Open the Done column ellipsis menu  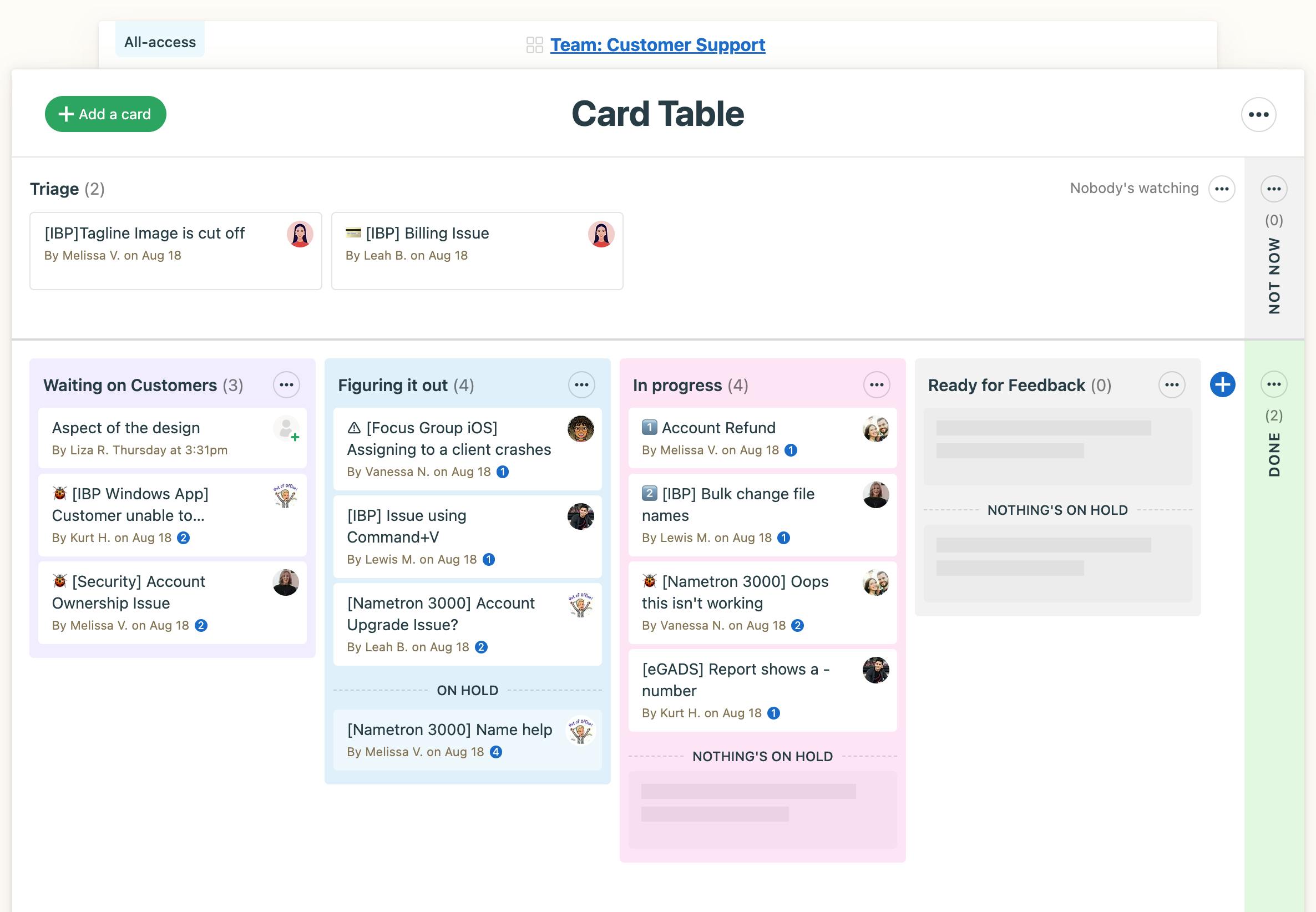1274,384
